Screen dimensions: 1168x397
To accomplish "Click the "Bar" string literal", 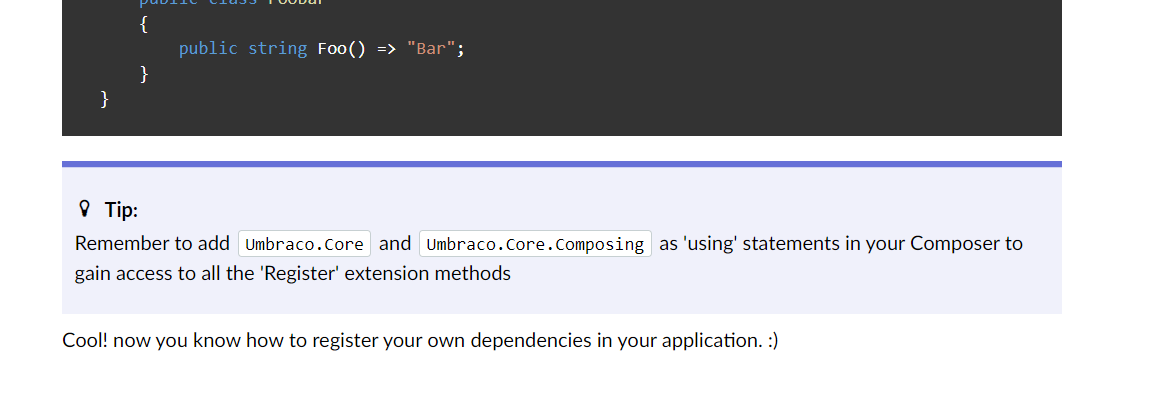I will click(x=431, y=49).
